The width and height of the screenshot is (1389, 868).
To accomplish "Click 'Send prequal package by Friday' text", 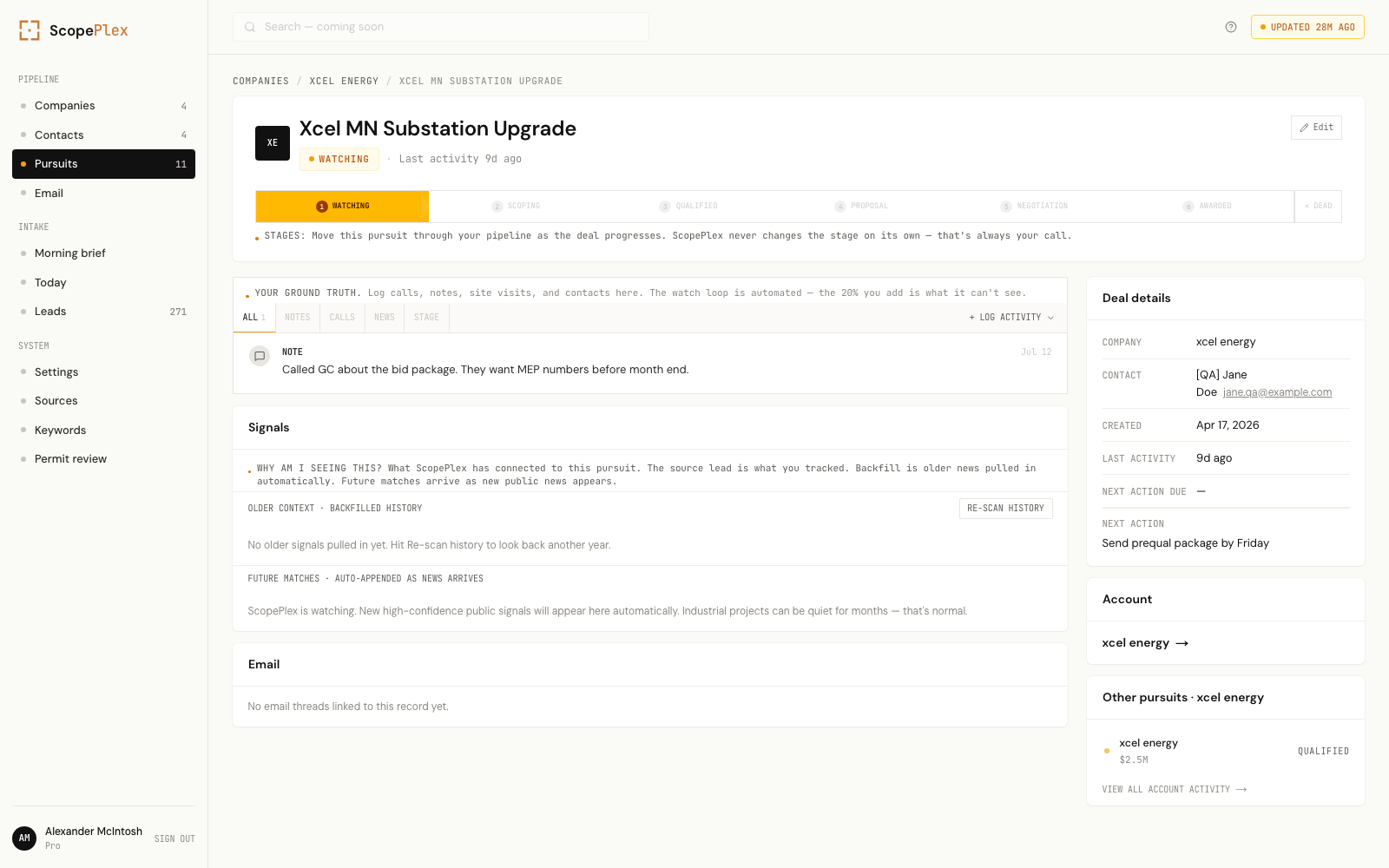I will (x=1185, y=543).
